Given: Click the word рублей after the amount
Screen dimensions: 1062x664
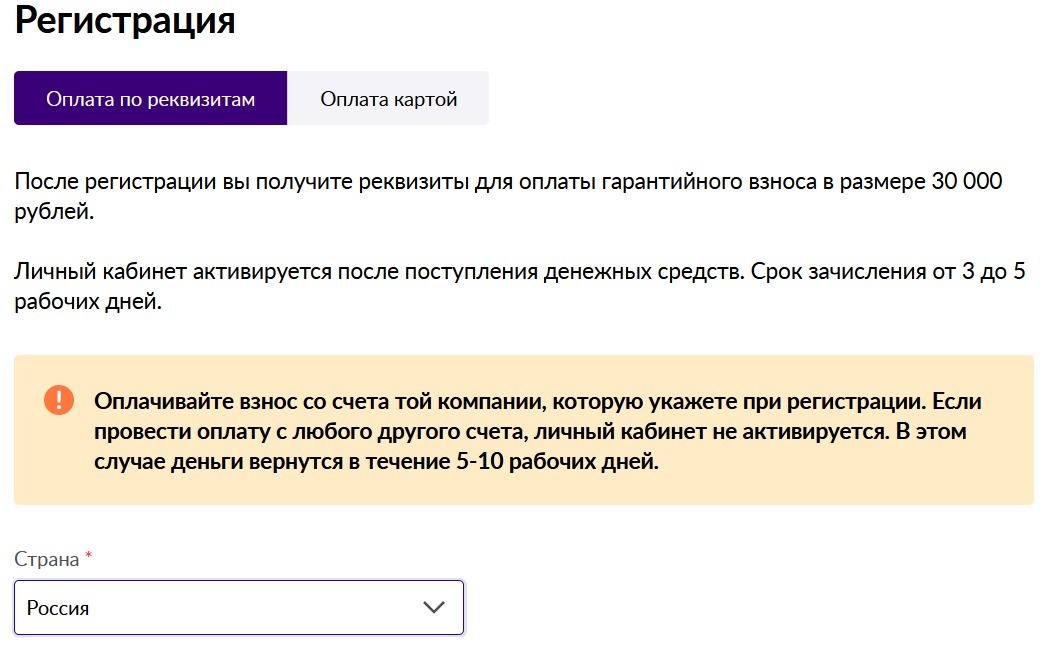Looking at the screenshot, I should [x=54, y=211].
